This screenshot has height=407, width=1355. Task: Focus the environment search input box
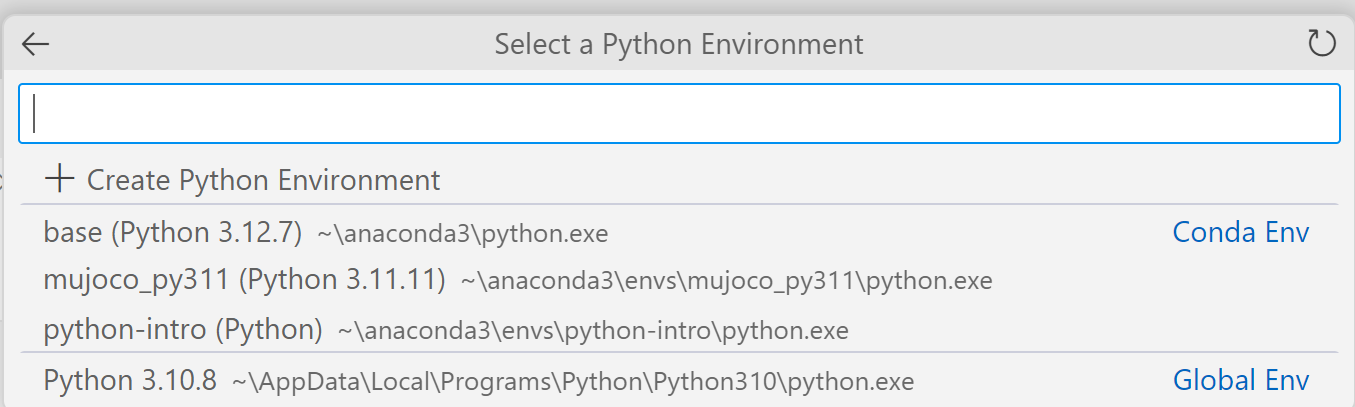679,113
